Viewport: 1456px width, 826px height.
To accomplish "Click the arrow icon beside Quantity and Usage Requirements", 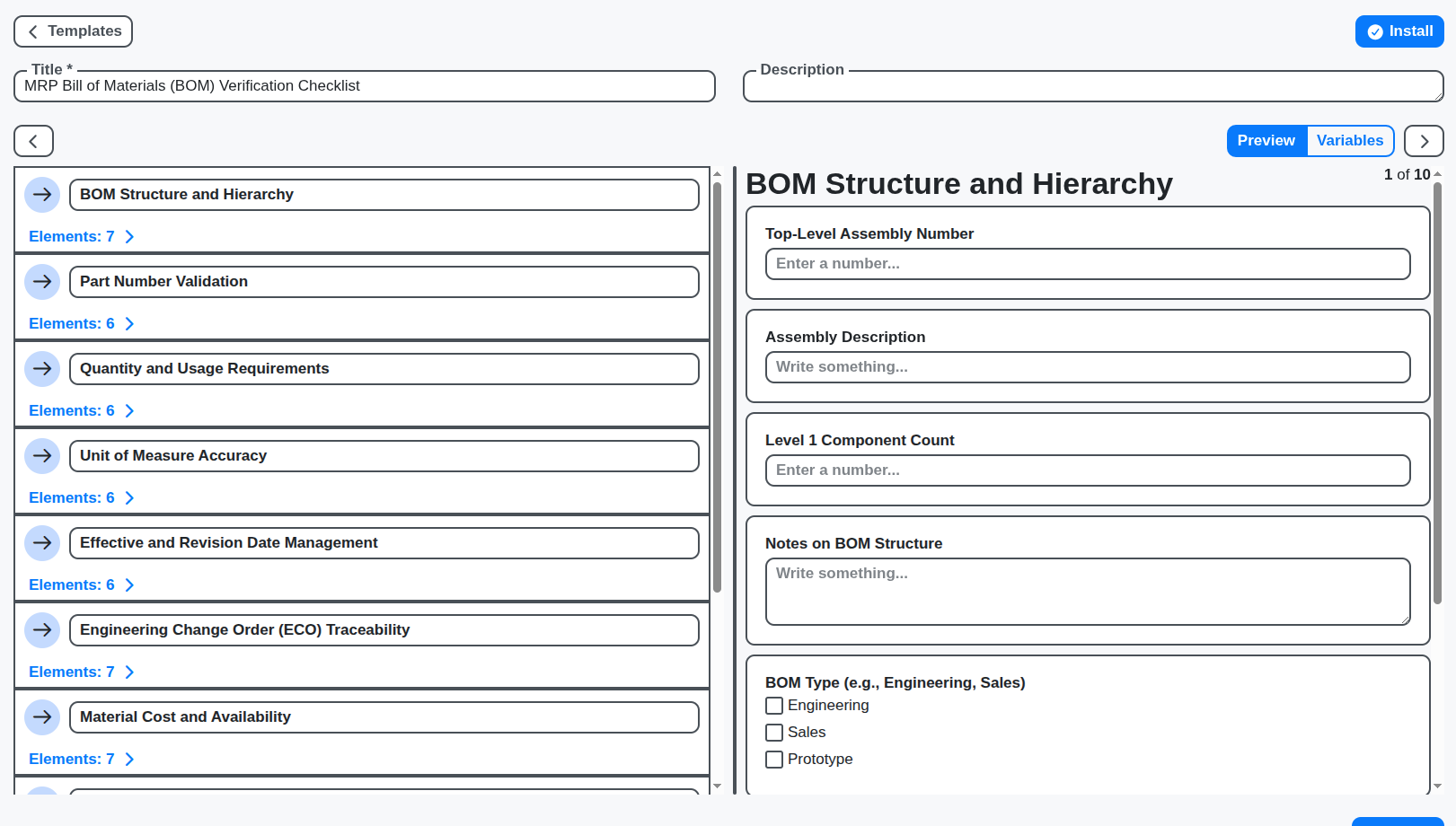I will (42, 368).
